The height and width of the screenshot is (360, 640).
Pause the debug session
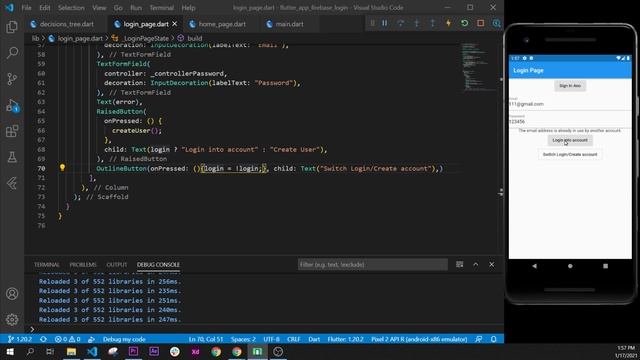pos(384,23)
